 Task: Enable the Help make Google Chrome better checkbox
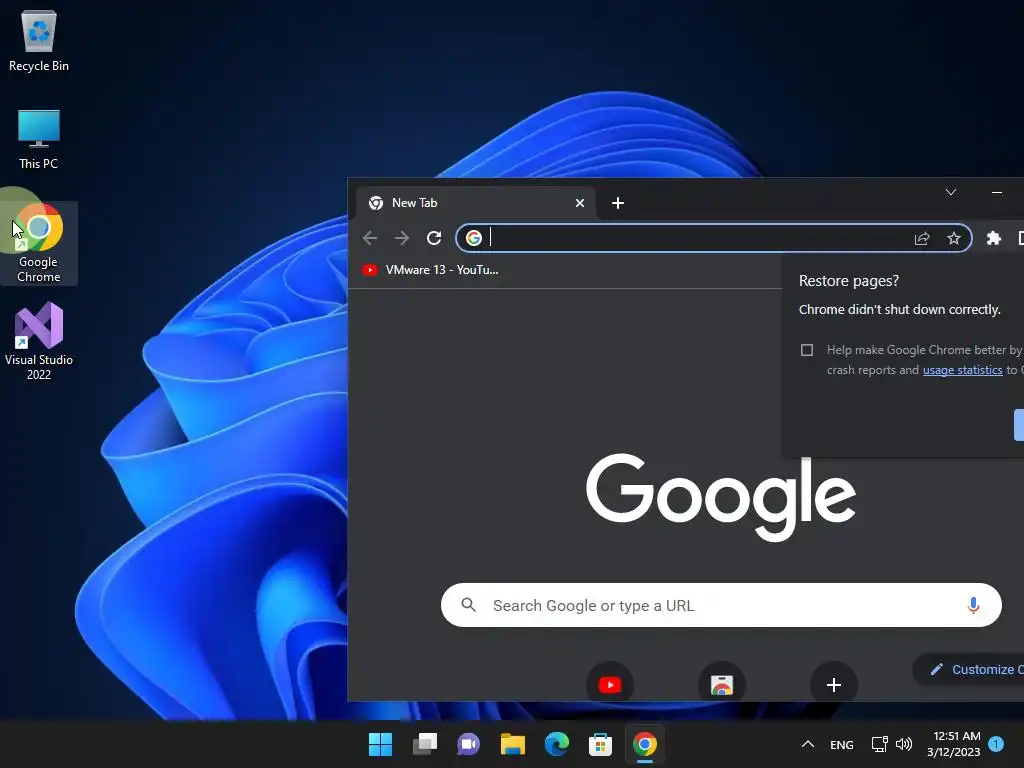pos(807,350)
